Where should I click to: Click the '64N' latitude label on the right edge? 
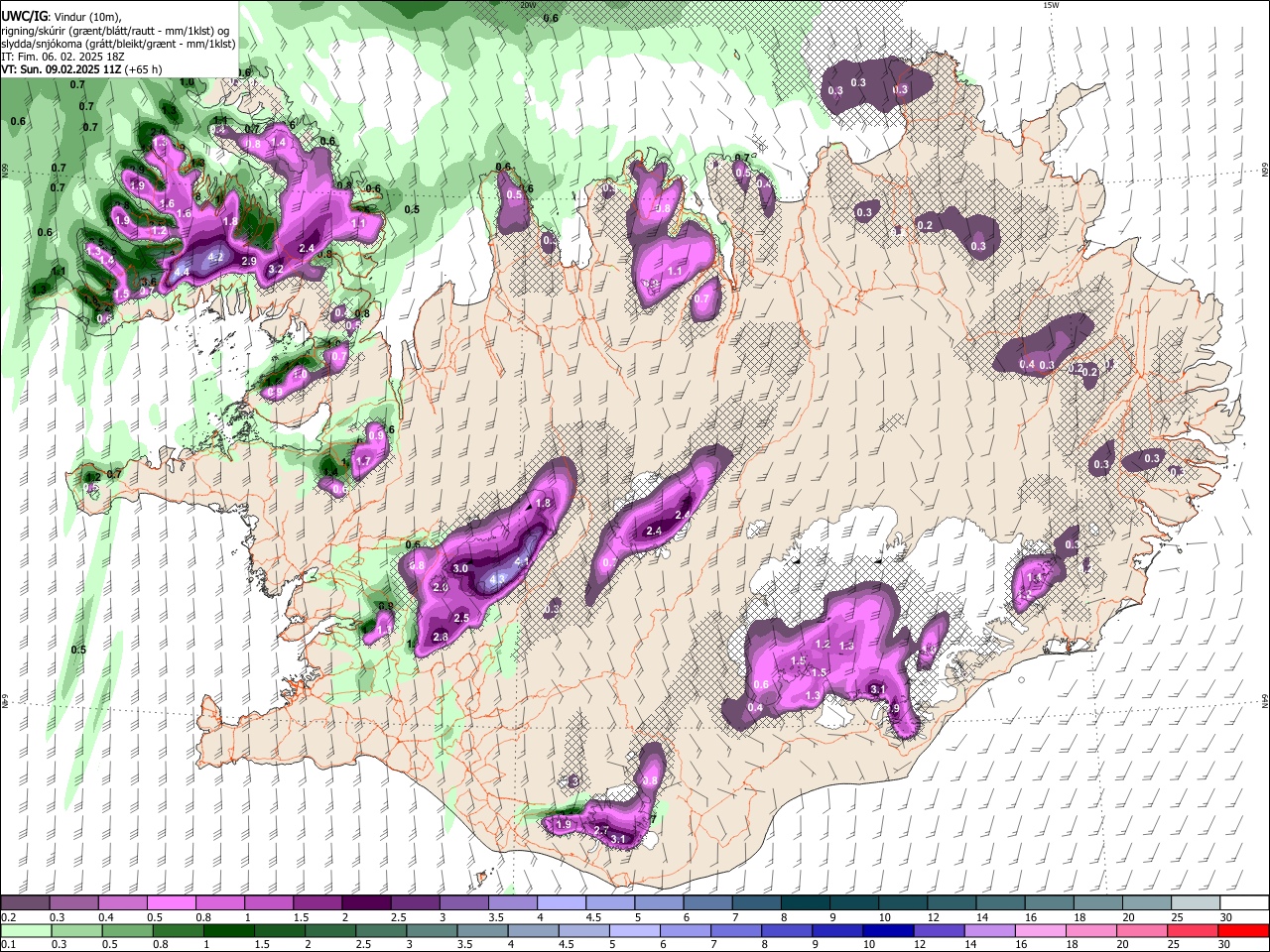[1265, 701]
